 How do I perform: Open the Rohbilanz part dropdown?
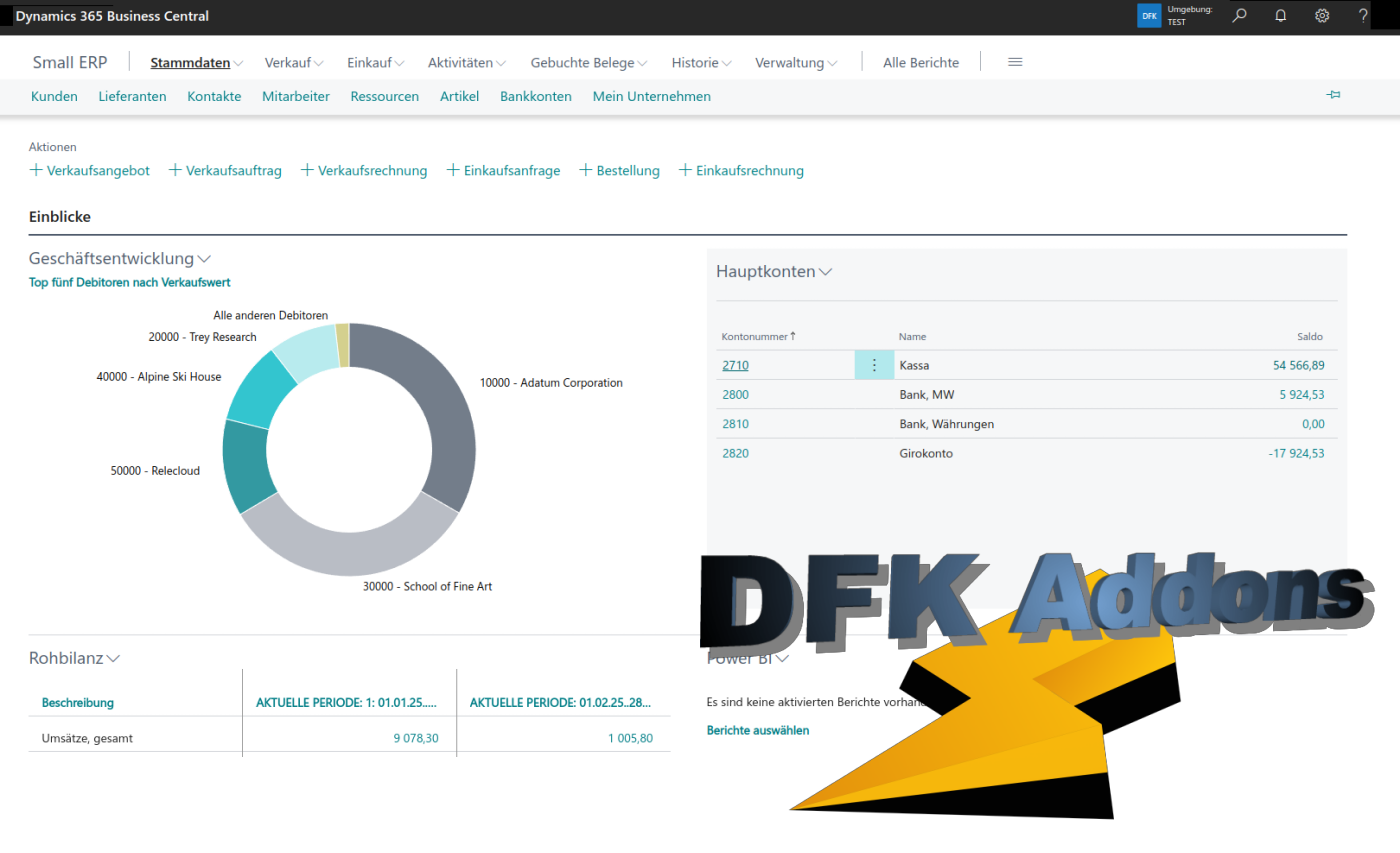pyautogui.click(x=113, y=658)
